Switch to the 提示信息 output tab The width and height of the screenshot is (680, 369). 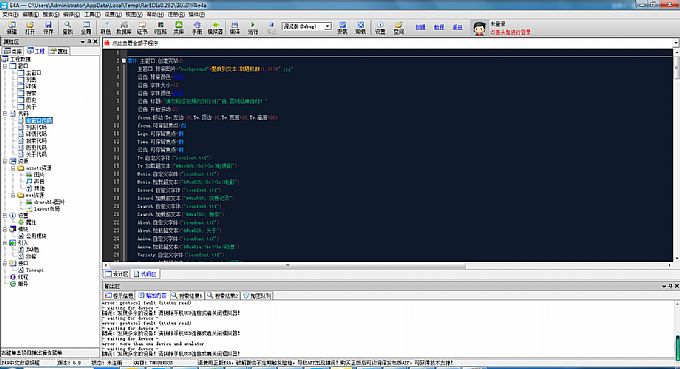point(119,296)
